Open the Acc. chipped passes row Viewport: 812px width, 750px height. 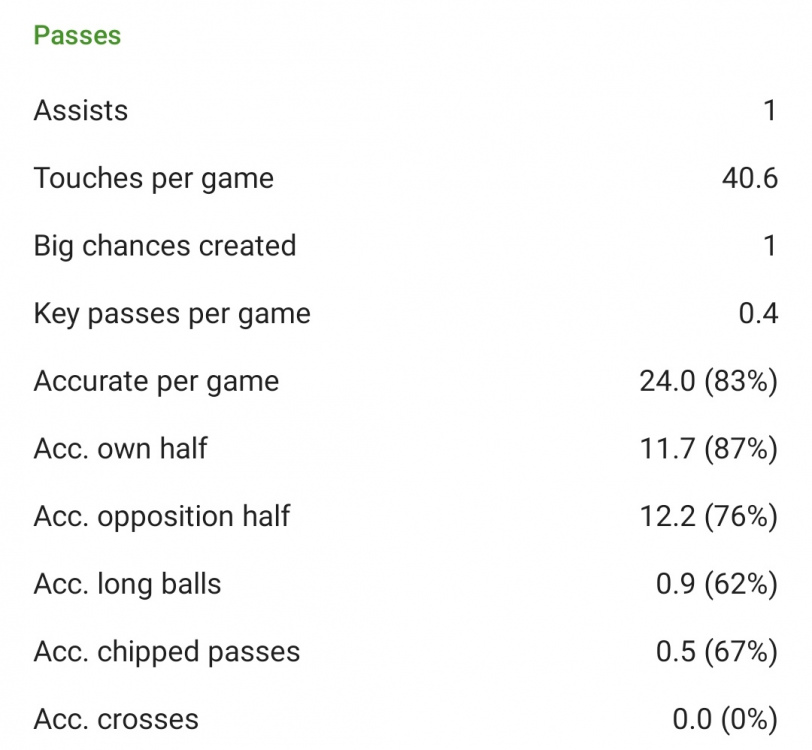[406, 652]
